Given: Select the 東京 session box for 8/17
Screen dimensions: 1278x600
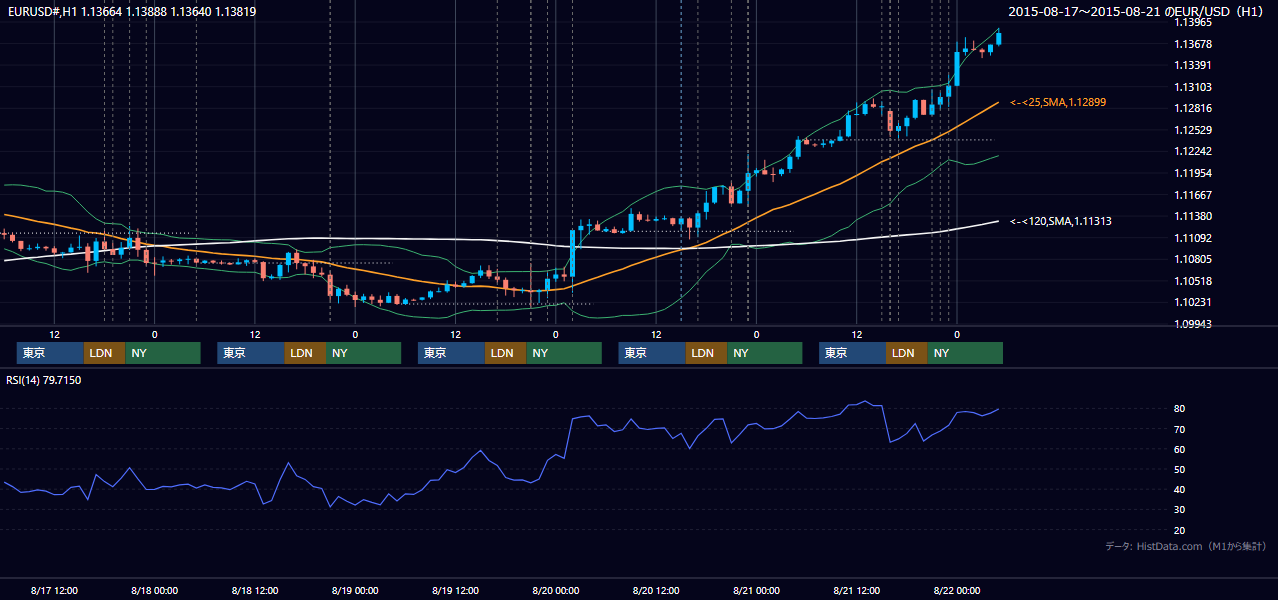Looking at the screenshot, I should [x=50, y=353].
